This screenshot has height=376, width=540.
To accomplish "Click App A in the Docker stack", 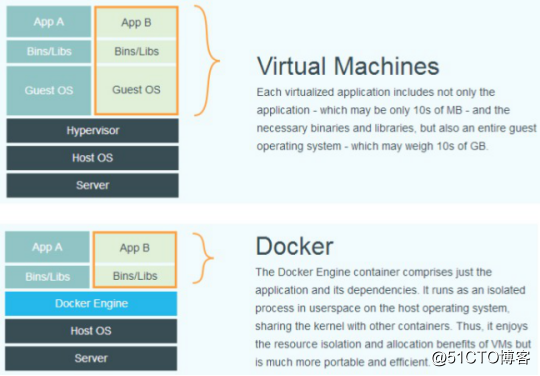I will (47, 247).
